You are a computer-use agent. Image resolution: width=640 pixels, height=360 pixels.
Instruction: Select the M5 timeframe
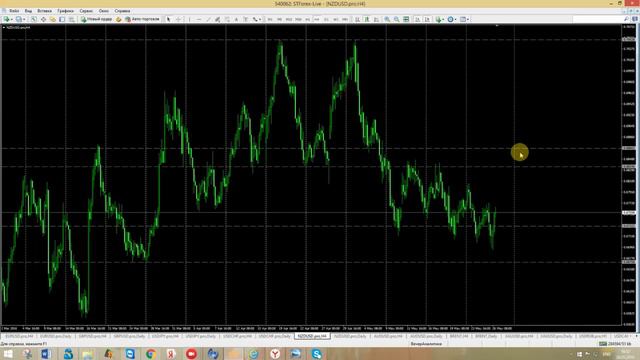[x=280, y=19]
